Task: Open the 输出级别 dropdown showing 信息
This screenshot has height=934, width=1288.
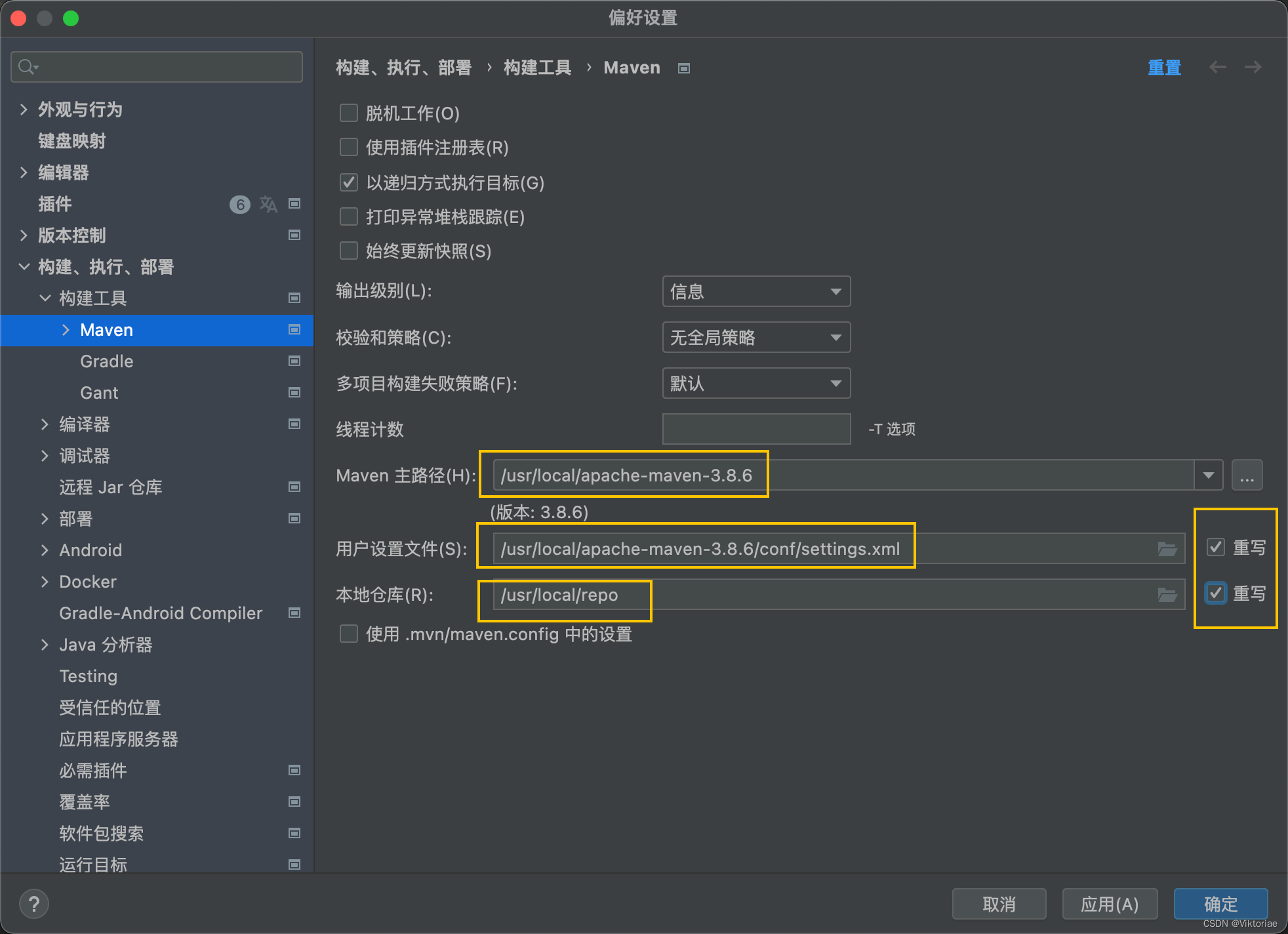Action: point(756,291)
